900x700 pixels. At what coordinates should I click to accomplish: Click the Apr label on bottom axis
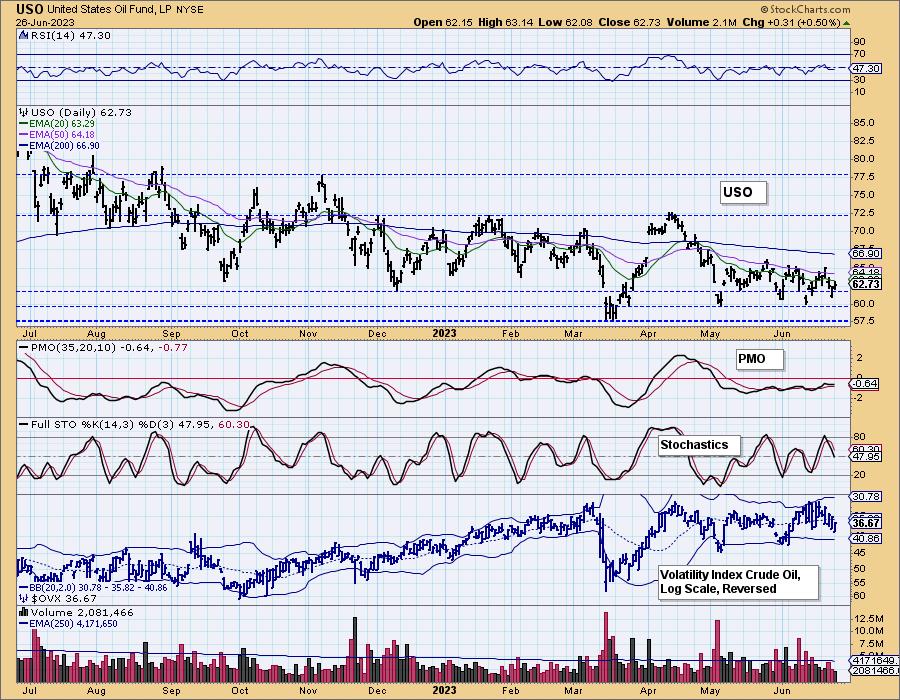pos(648,690)
